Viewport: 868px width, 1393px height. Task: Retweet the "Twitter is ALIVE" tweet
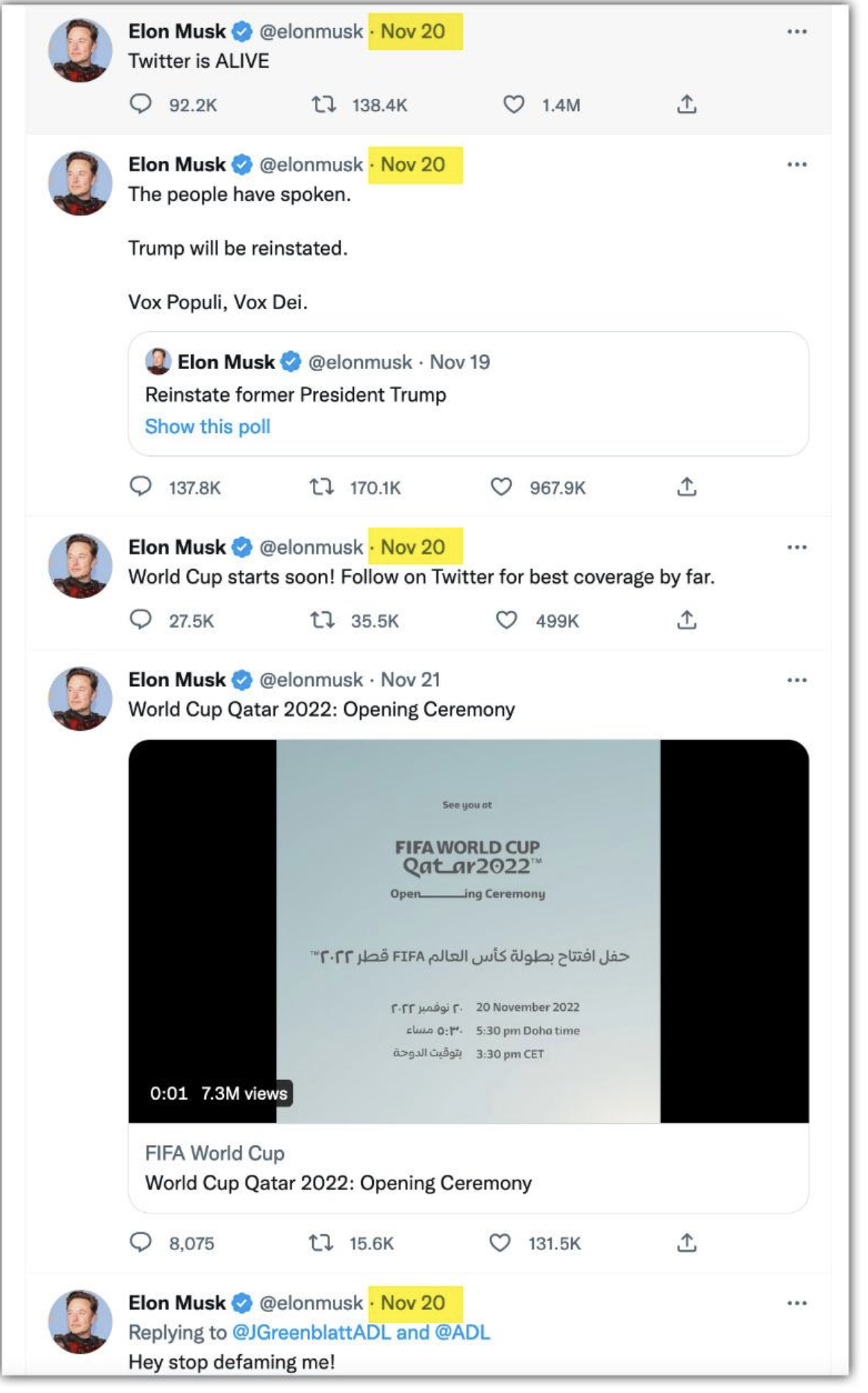(x=323, y=105)
